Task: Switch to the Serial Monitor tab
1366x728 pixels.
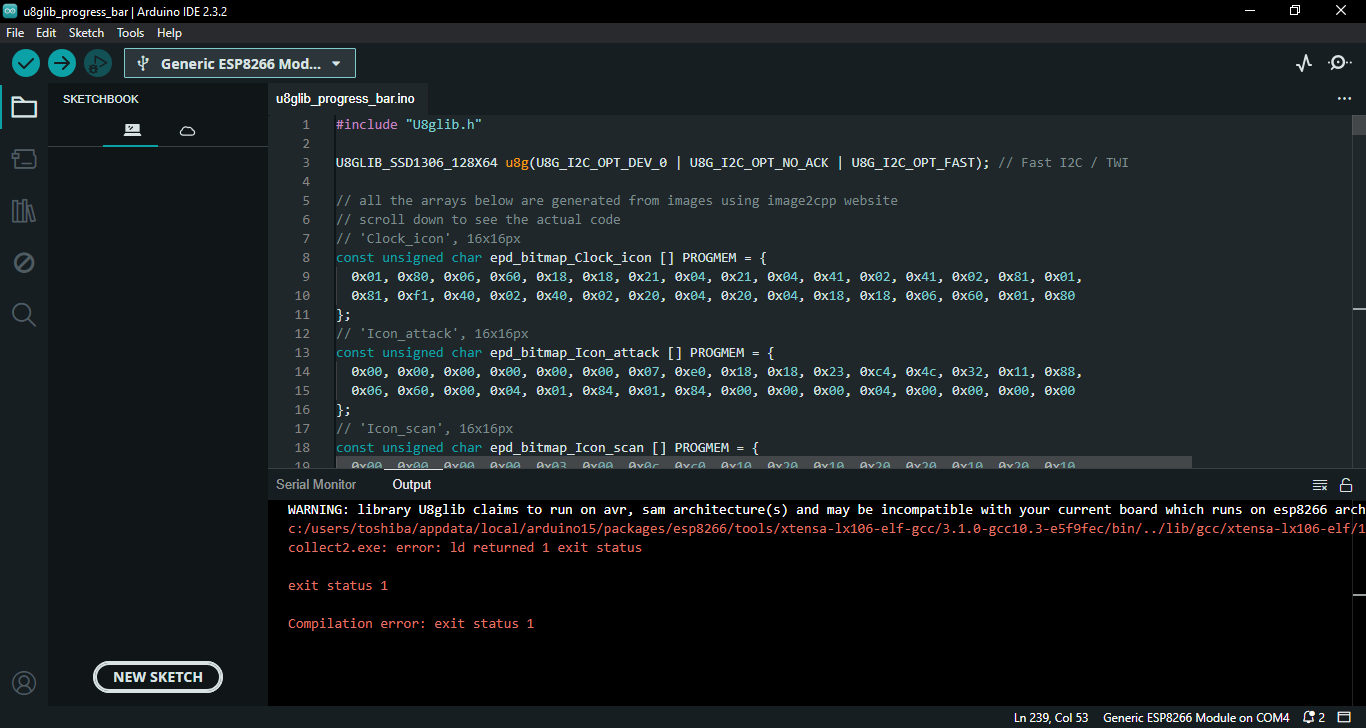Action: pos(316,485)
